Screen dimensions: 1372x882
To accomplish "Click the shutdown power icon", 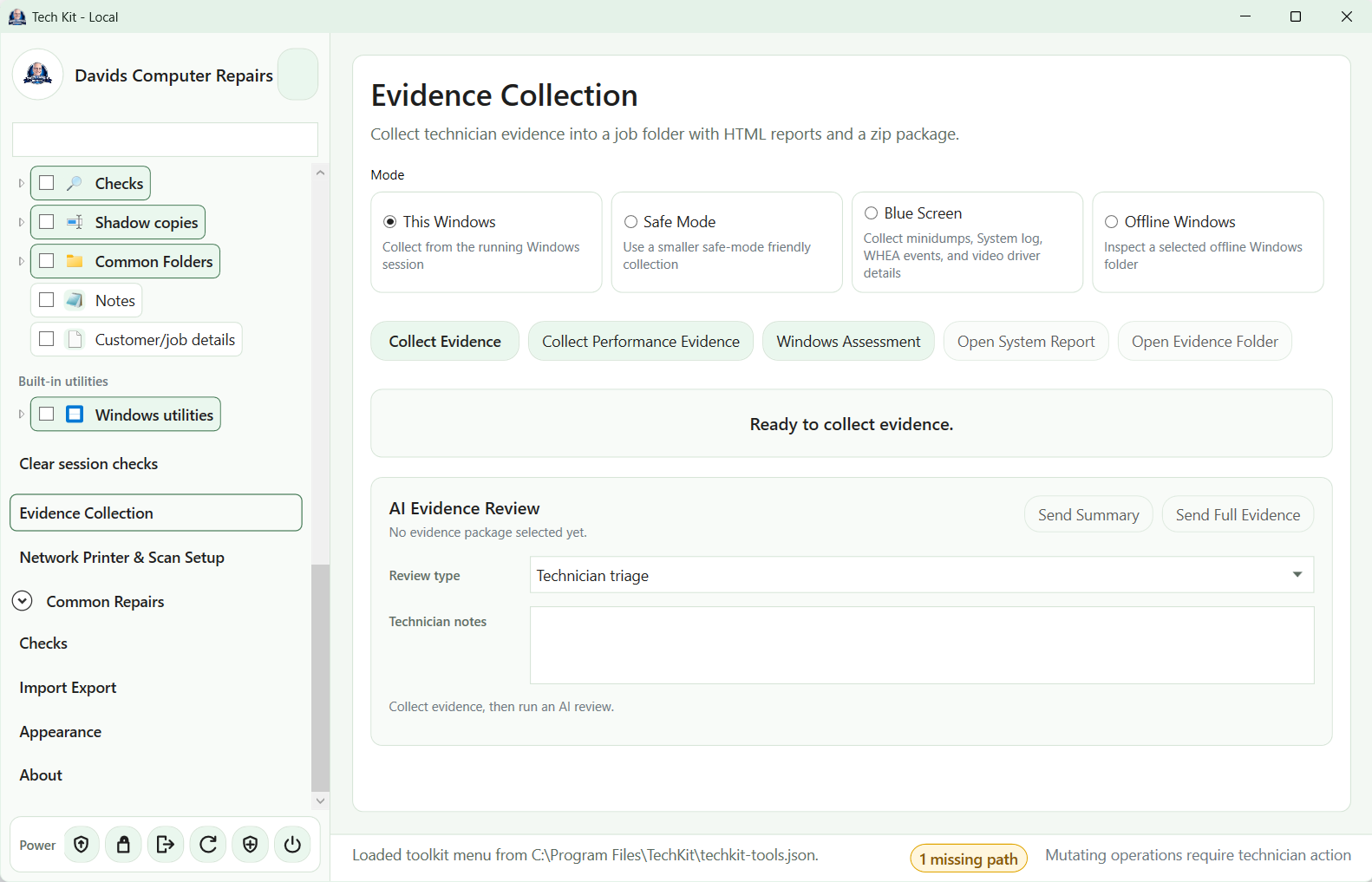I will [292, 845].
